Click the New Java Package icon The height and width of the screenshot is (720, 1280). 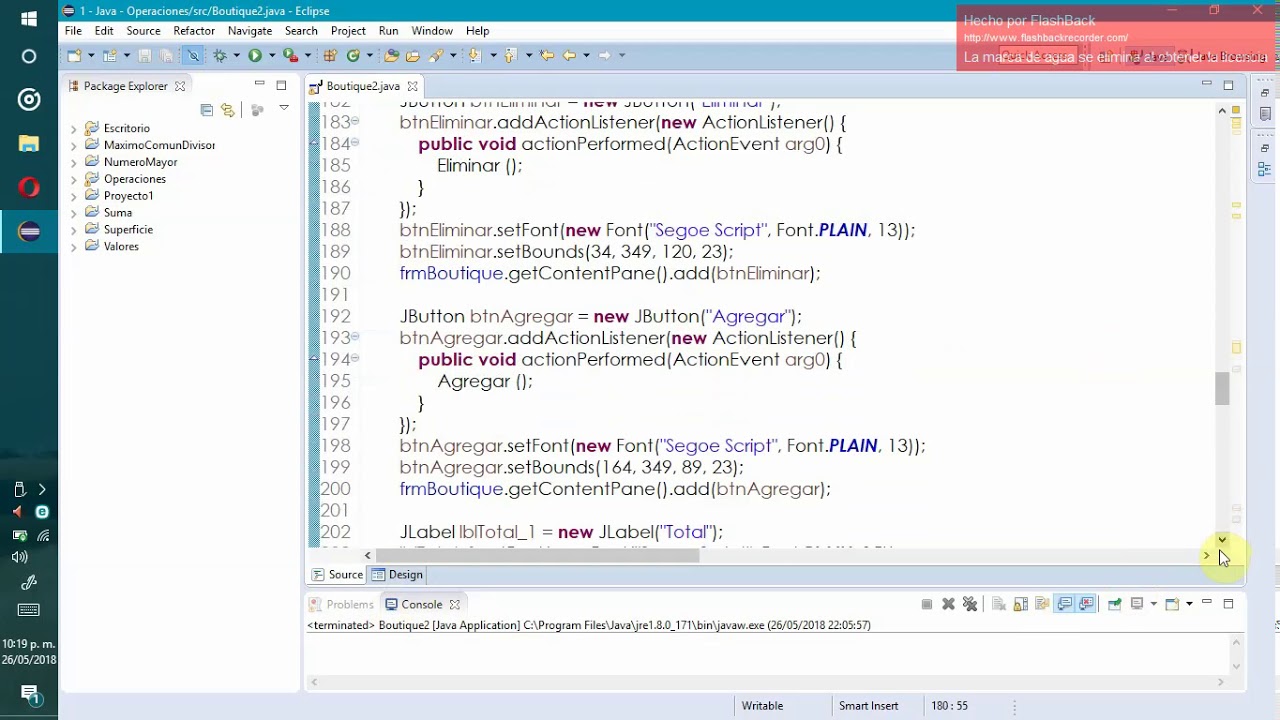point(330,55)
